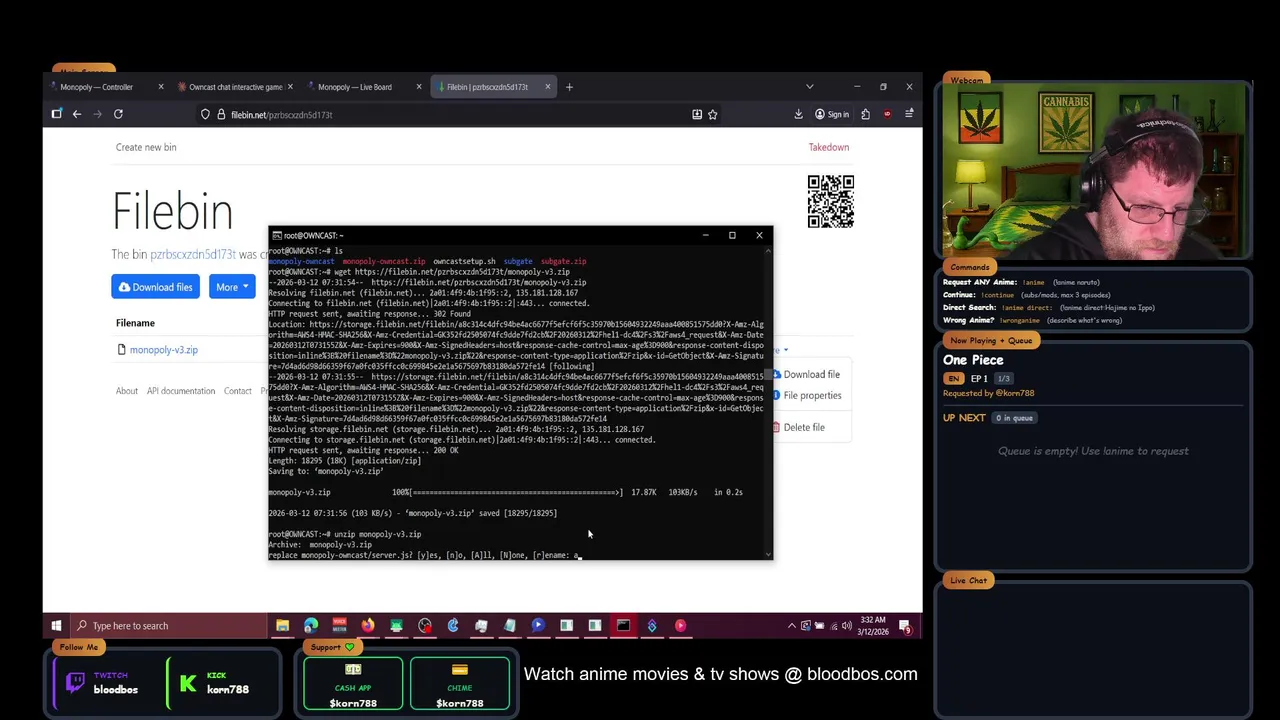Choose File properties from the file menu

coord(812,395)
